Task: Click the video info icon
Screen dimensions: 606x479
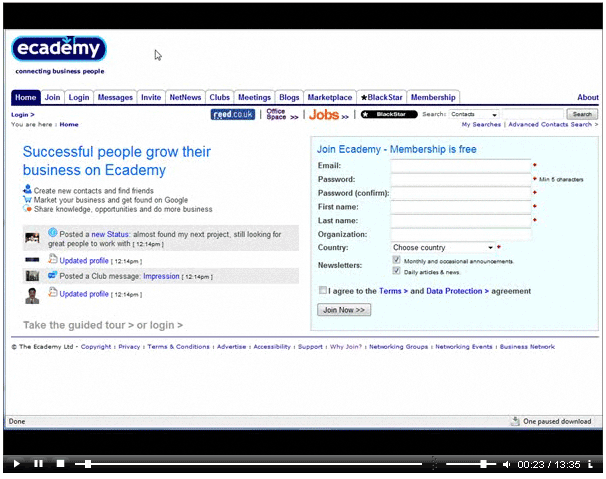Action: click(590, 464)
